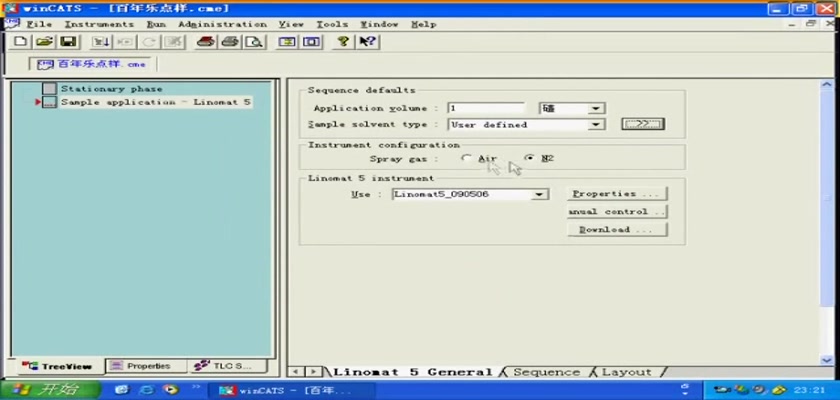840x400 pixels.
Task: Switch to the Layout tab
Action: [x=627, y=372]
